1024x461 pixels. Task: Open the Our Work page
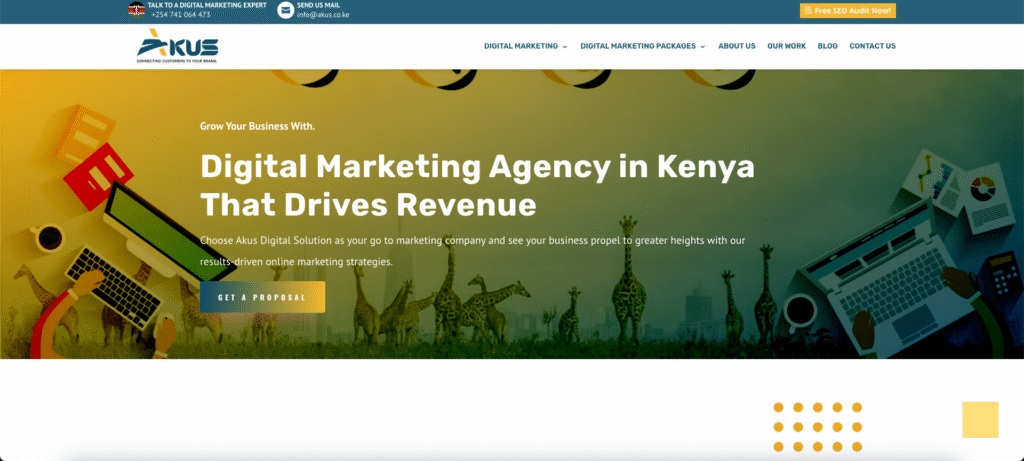(x=786, y=46)
